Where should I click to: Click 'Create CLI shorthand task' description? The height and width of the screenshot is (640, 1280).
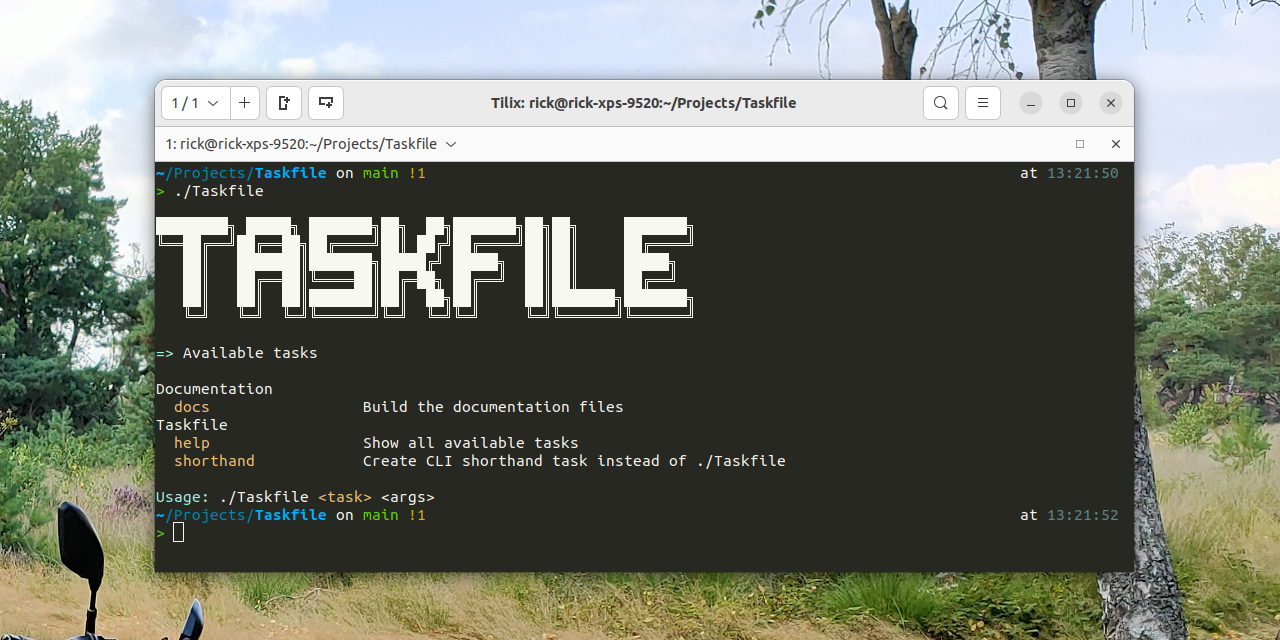point(574,461)
